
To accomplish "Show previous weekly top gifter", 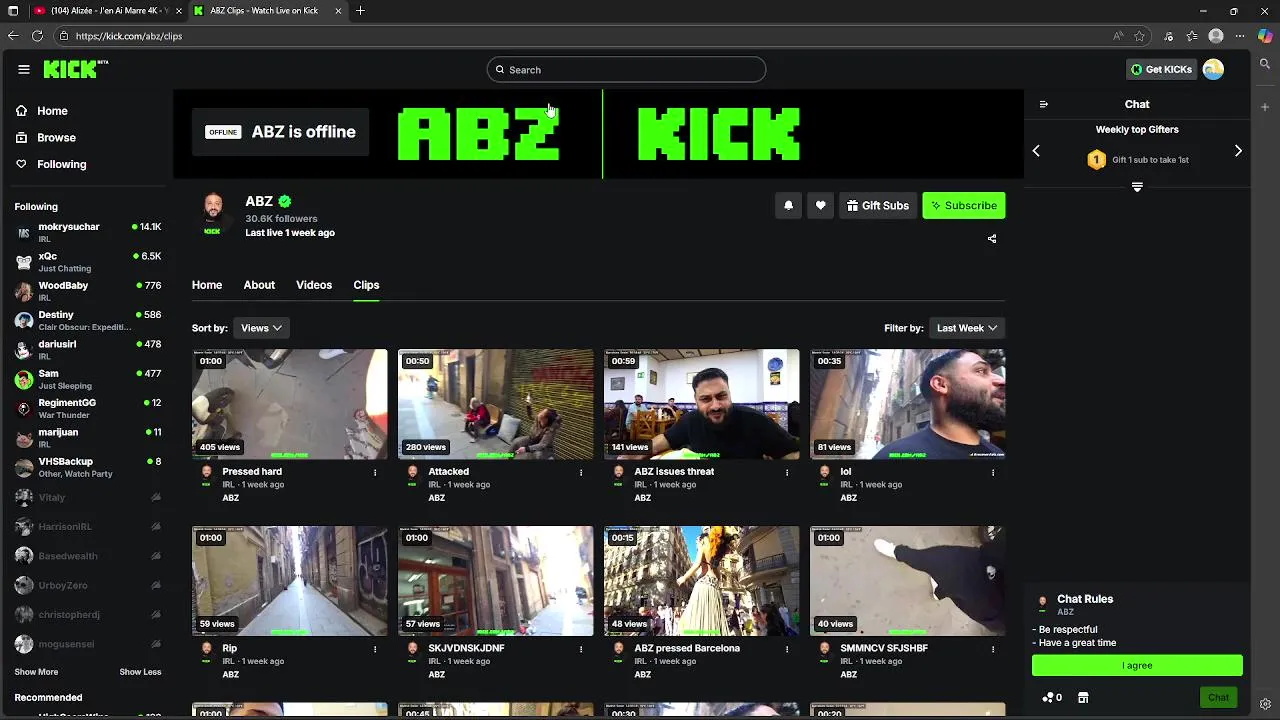I will point(1036,151).
